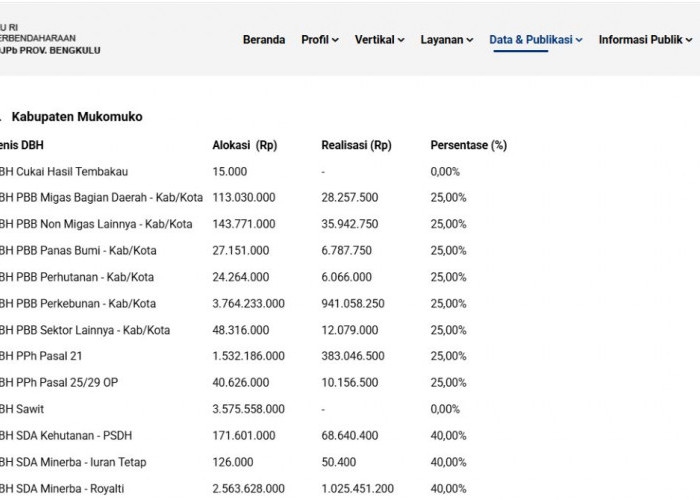Screen dimensions: 700x500
Task: Expand the Profil dropdown chevron
Action: click(x=335, y=40)
